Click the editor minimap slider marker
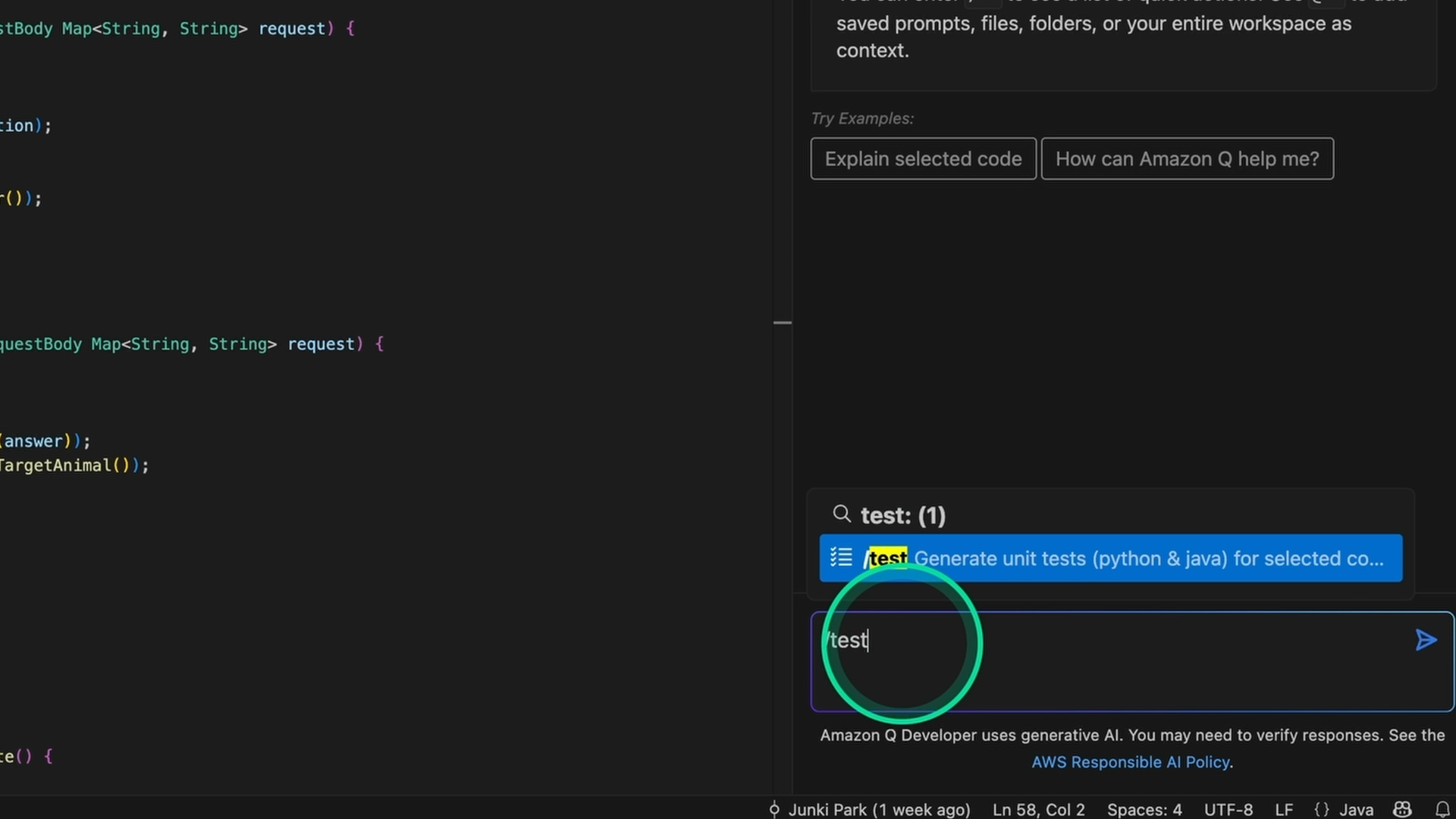The height and width of the screenshot is (819, 1456). click(783, 323)
